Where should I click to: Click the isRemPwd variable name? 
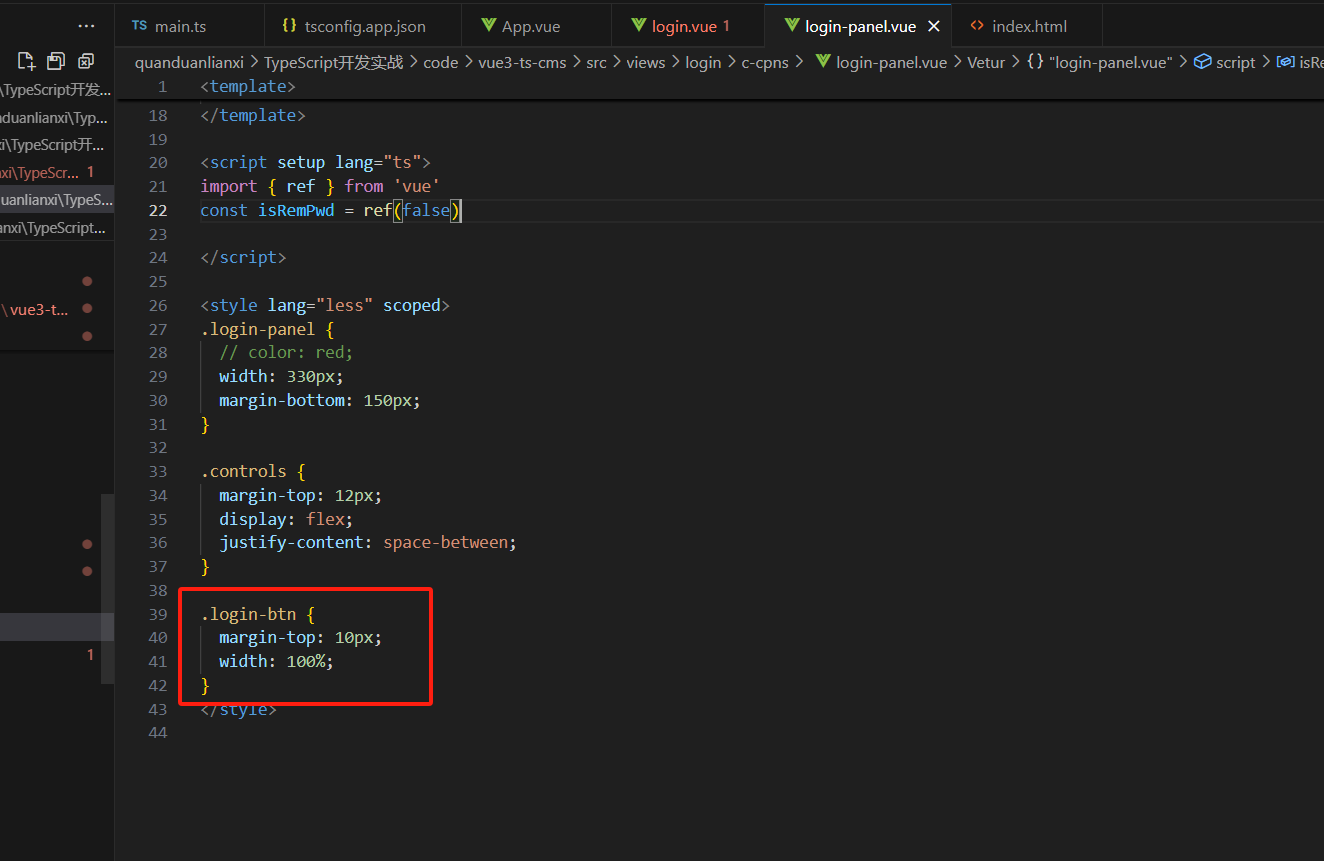296,210
